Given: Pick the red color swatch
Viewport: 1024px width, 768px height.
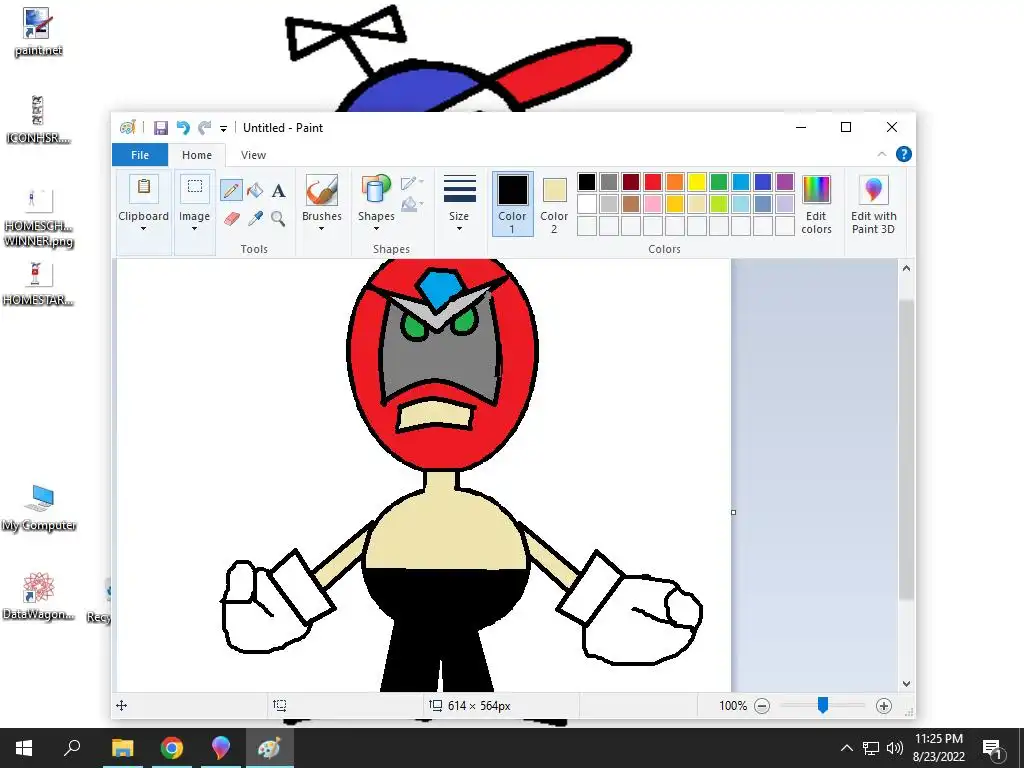Looking at the screenshot, I should click(x=653, y=182).
